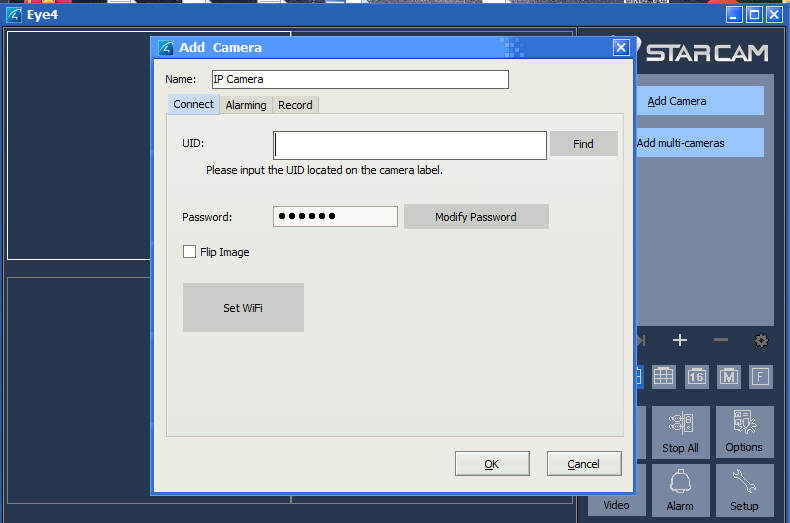Switch to the Record tab

click(295, 105)
